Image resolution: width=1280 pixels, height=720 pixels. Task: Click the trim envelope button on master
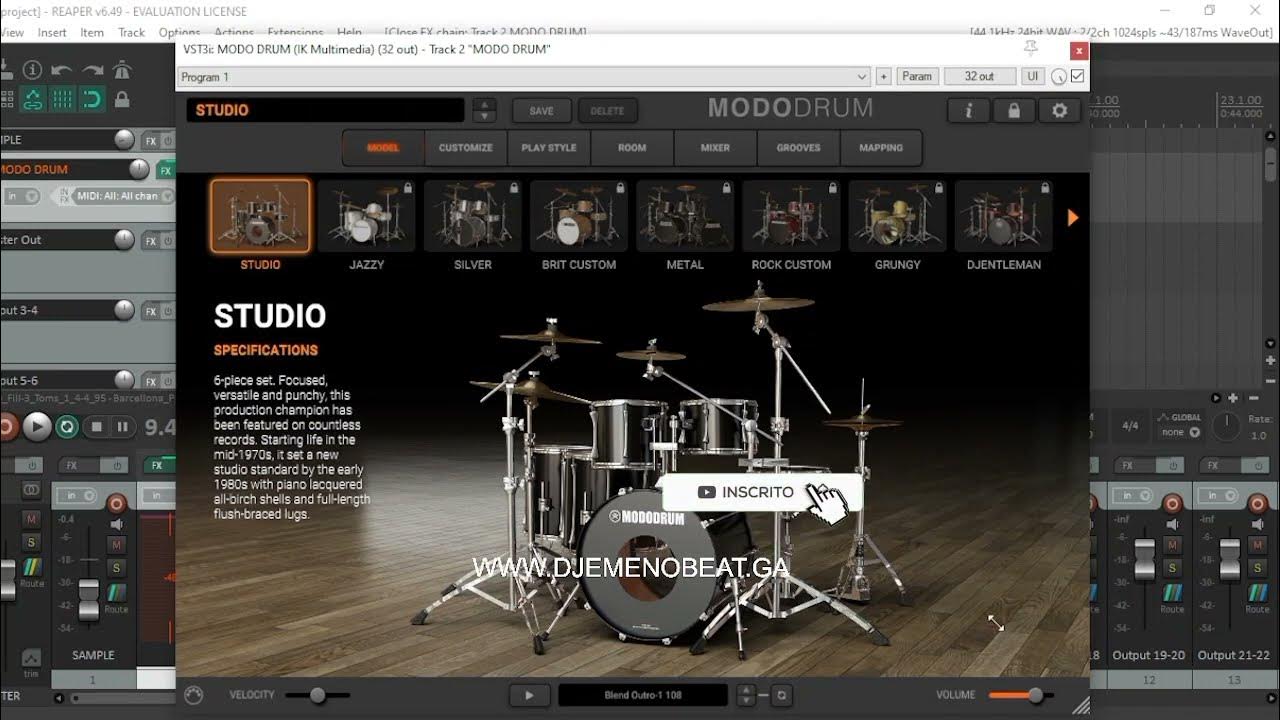click(31, 661)
